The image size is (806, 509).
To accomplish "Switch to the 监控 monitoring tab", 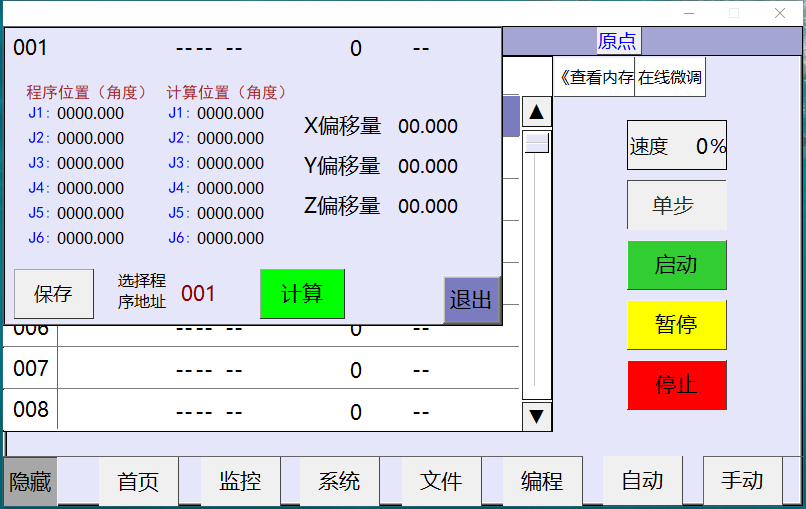I will [x=240, y=481].
